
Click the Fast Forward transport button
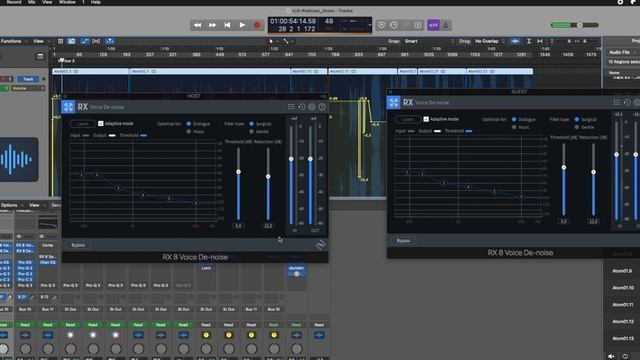(x=212, y=25)
